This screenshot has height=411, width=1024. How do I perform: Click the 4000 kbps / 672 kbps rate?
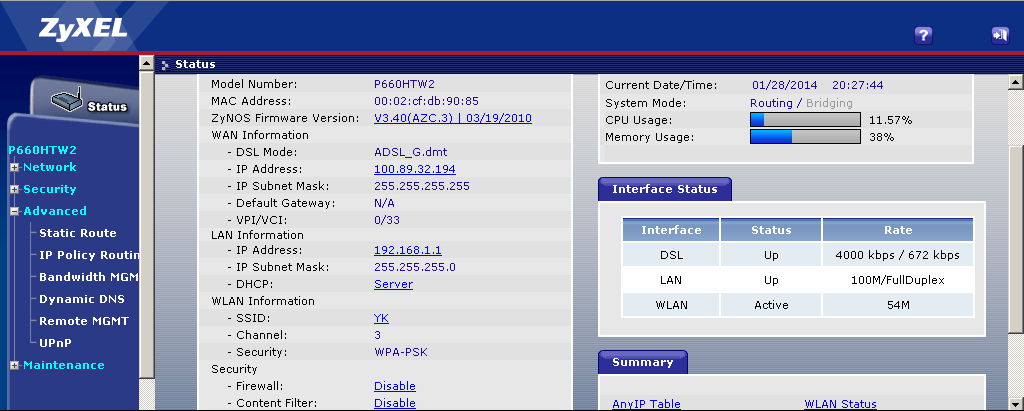click(x=897, y=255)
